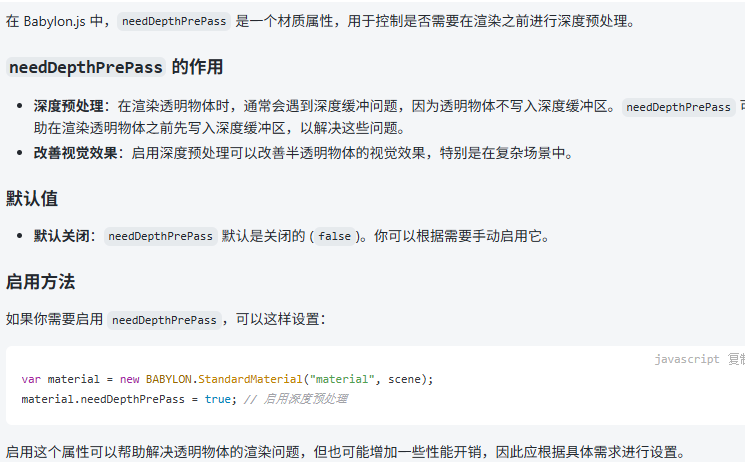Image resolution: width=745 pixels, height=462 pixels.
Task: Click the "material" string literal in the code
Action: tap(342, 379)
